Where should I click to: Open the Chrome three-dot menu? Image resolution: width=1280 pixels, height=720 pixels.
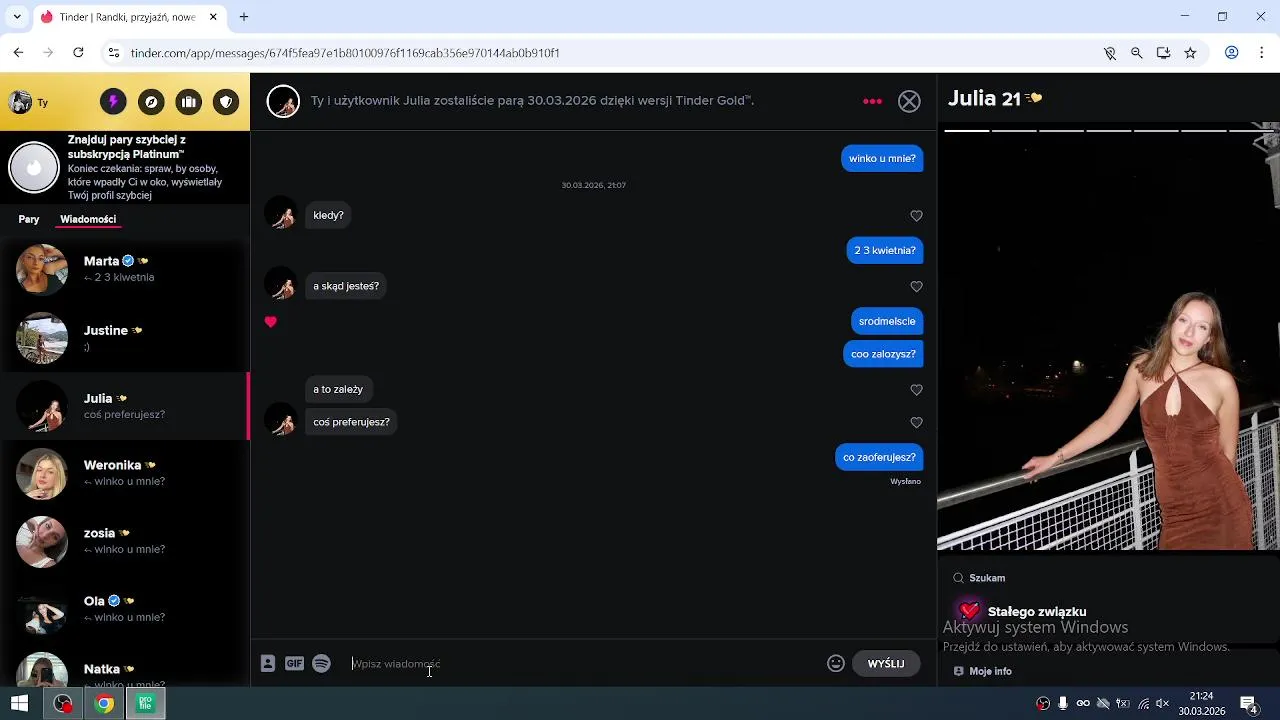[1261, 53]
